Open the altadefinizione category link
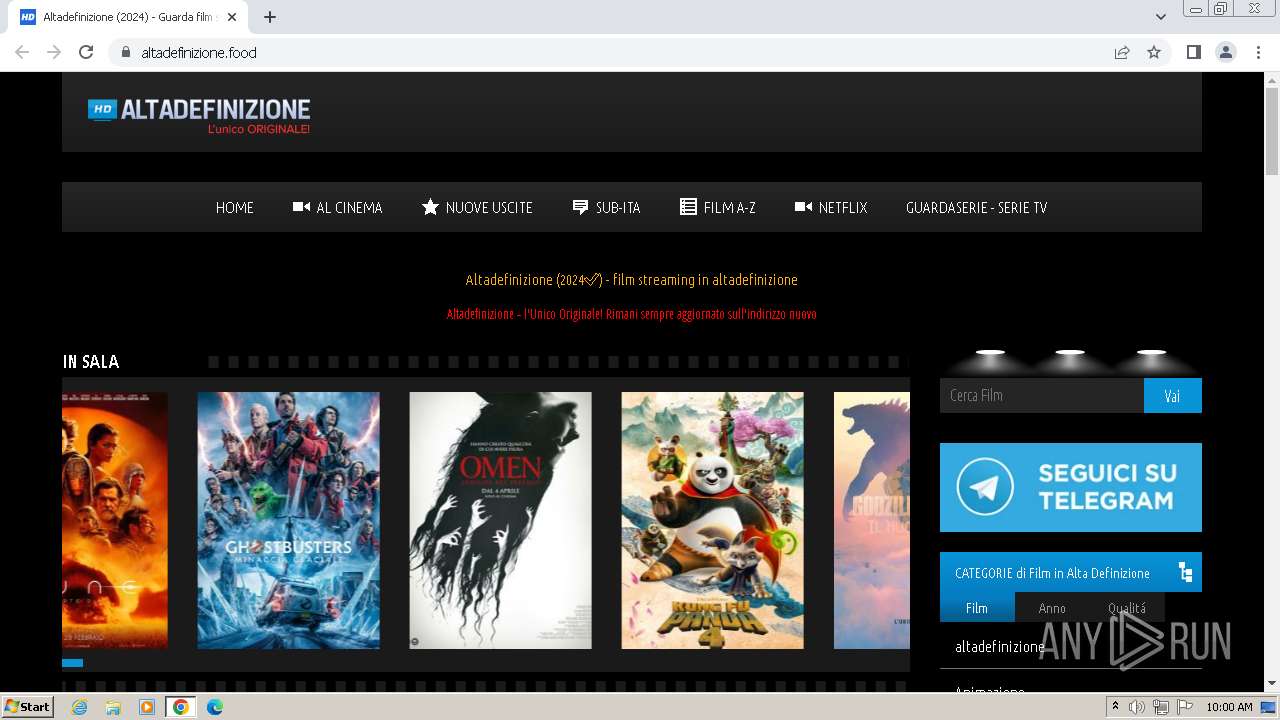This screenshot has width=1280, height=720. [1000, 647]
